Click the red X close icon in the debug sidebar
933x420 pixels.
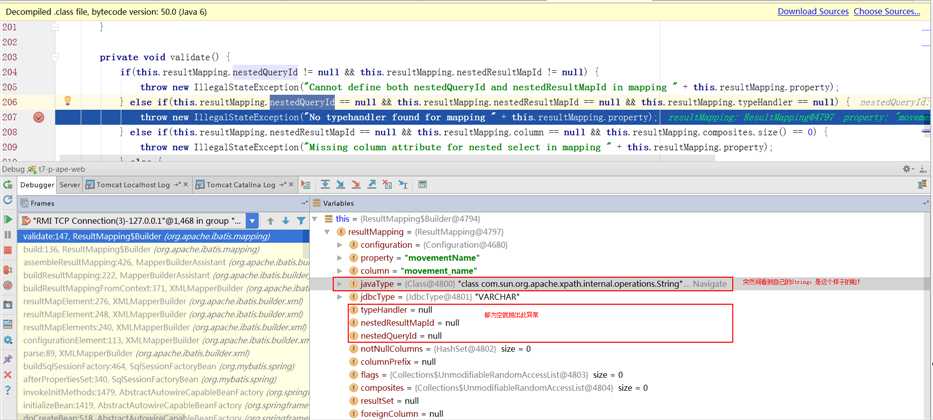(8, 375)
